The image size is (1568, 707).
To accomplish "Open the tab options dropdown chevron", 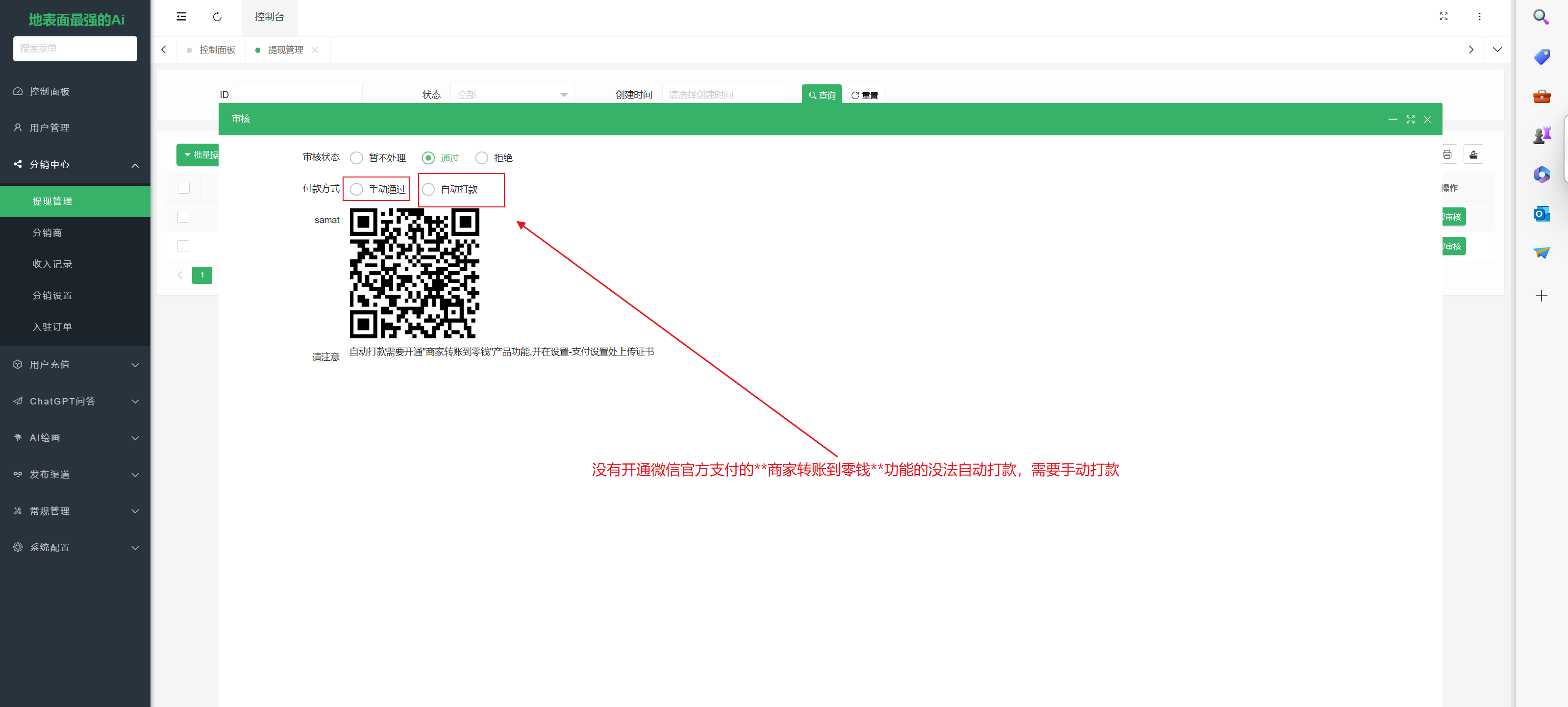I will point(1497,50).
